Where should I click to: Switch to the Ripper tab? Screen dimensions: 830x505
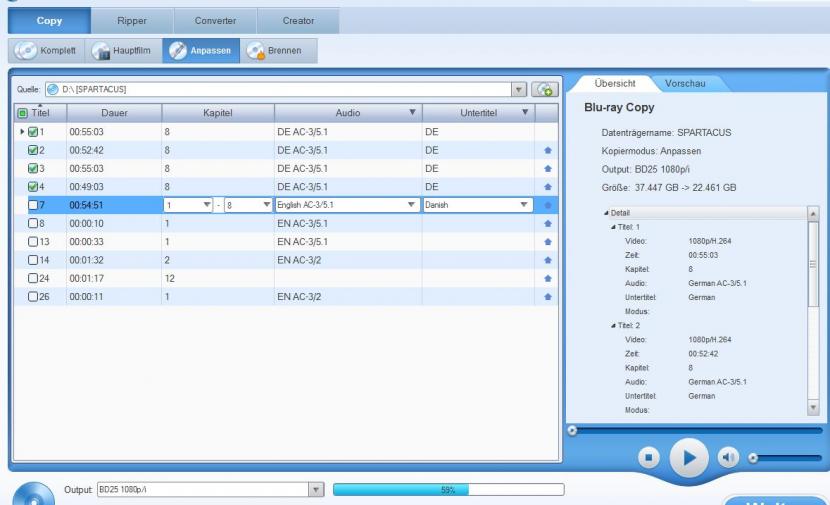pyautogui.click(x=132, y=20)
